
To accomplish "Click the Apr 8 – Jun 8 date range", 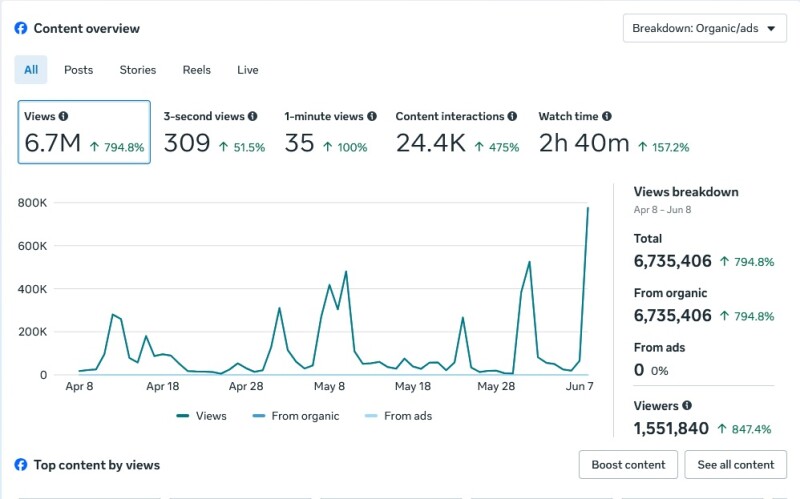I will click(x=662, y=210).
